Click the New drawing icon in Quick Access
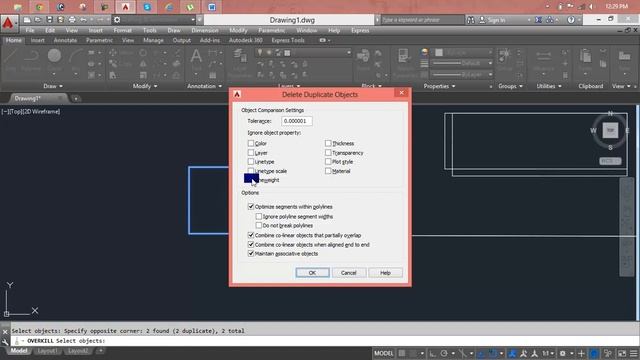 tap(27, 20)
